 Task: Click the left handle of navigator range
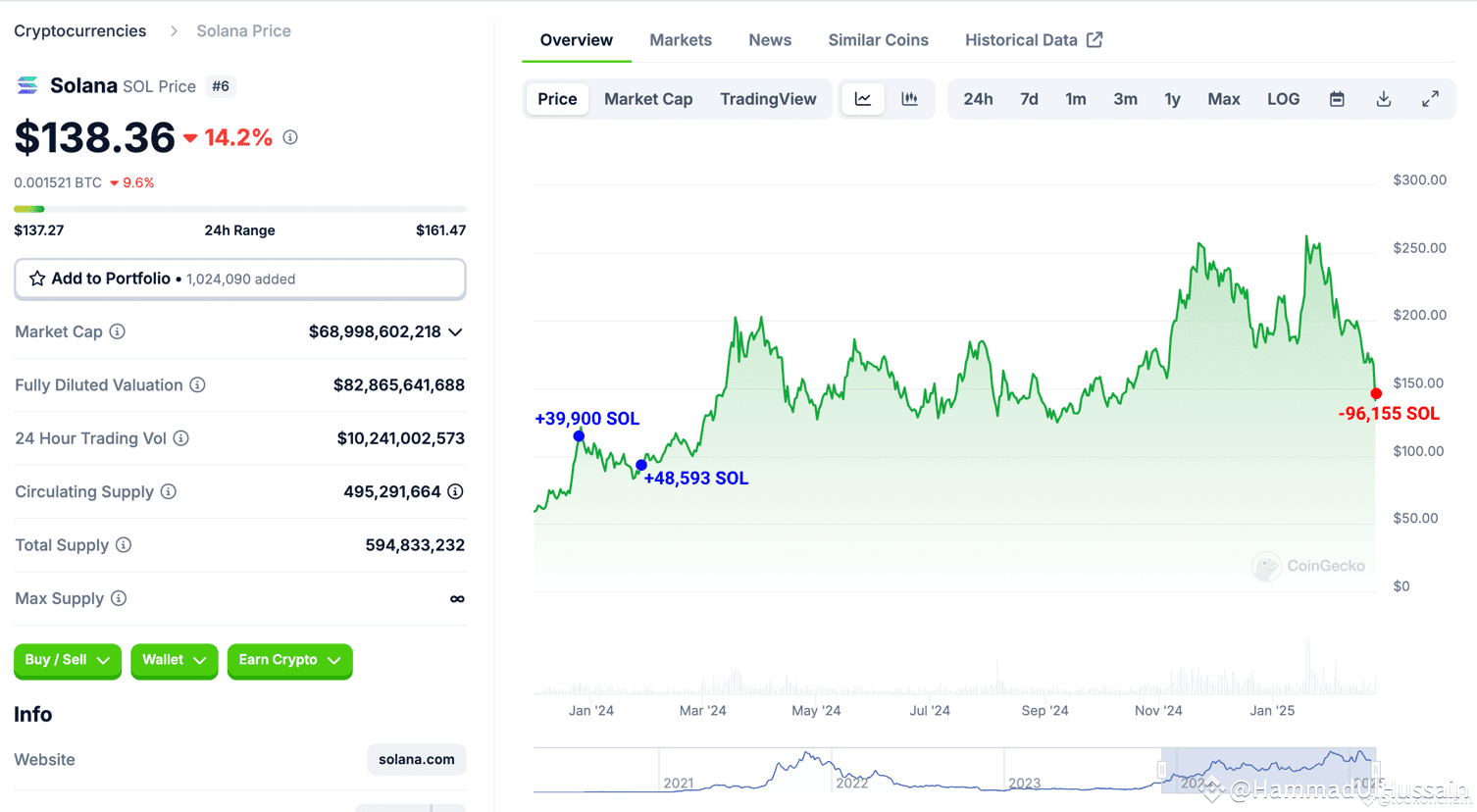tap(1162, 770)
